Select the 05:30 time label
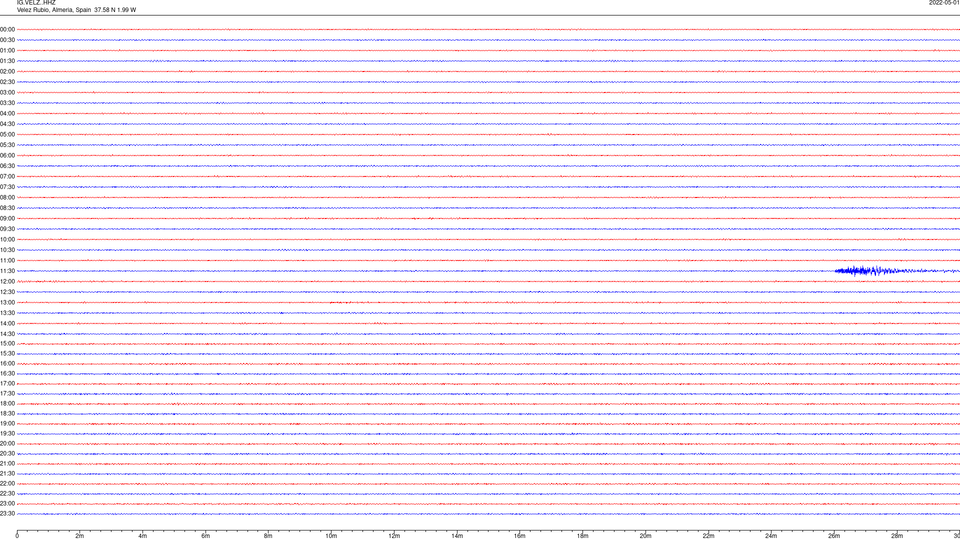 [x=7, y=145]
